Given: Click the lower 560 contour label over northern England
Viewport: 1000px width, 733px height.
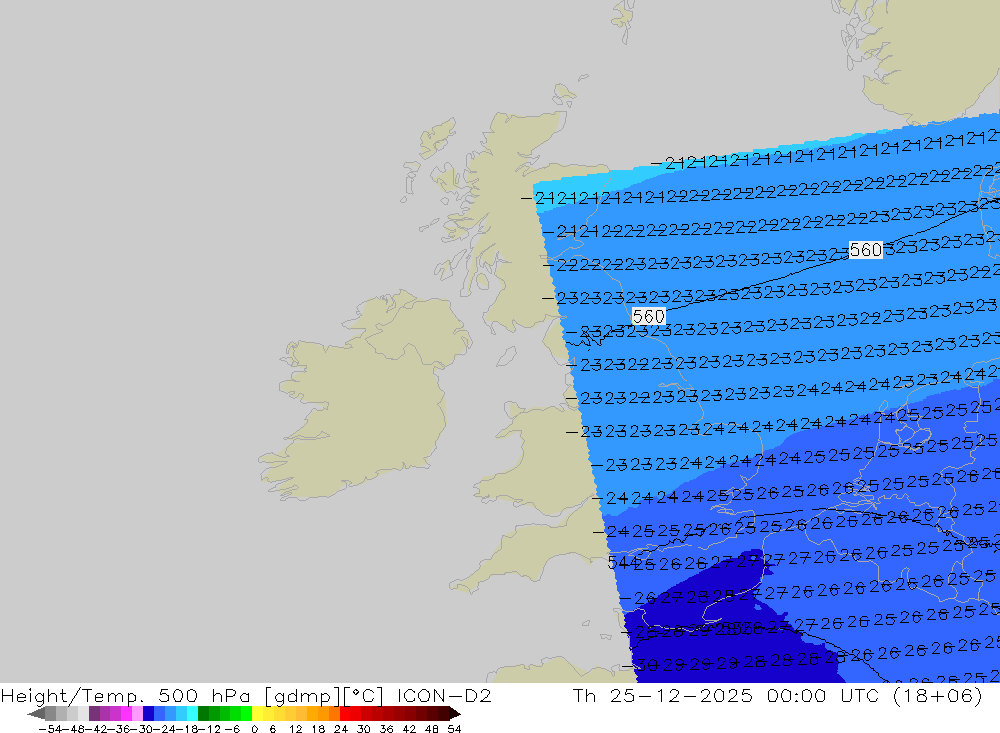Looking at the screenshot, I should pos(649,316).
